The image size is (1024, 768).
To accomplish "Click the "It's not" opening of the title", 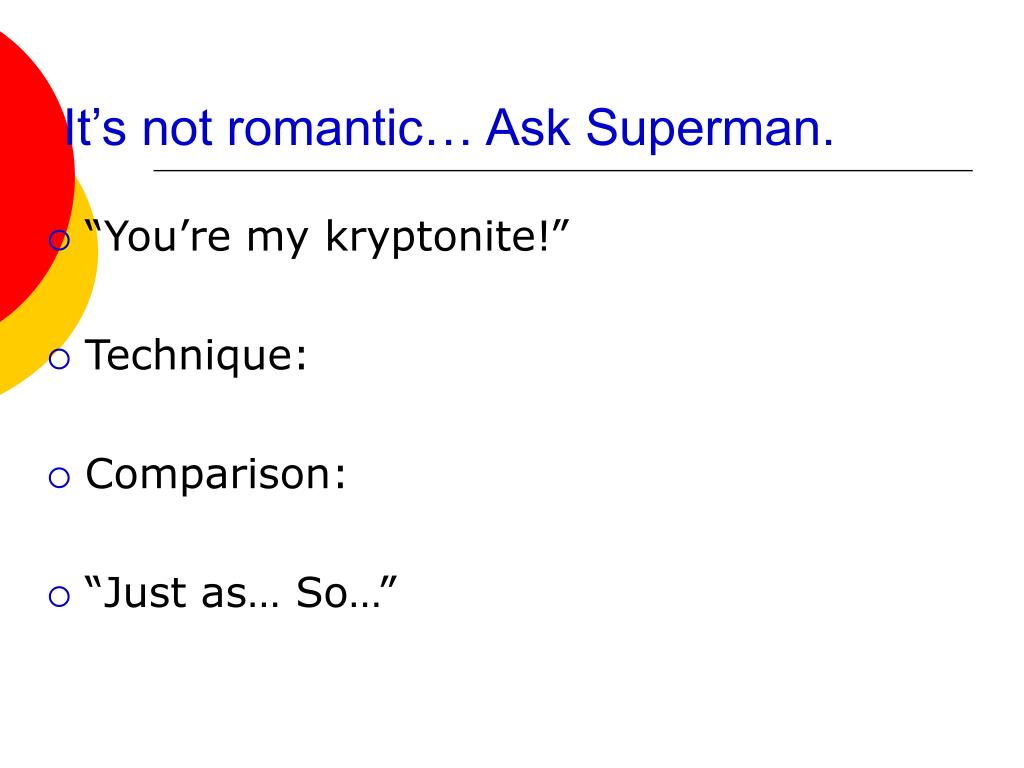I will click(138, 127).
